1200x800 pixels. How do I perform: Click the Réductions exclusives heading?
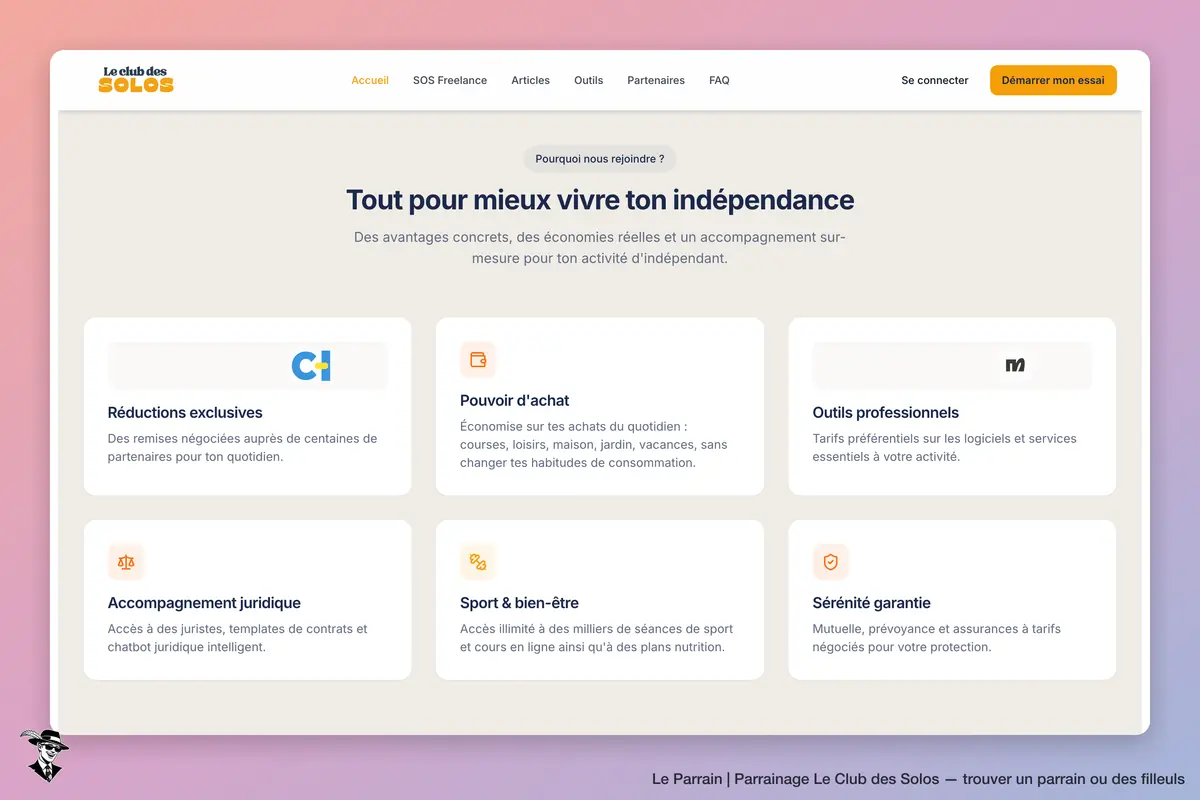185,413
